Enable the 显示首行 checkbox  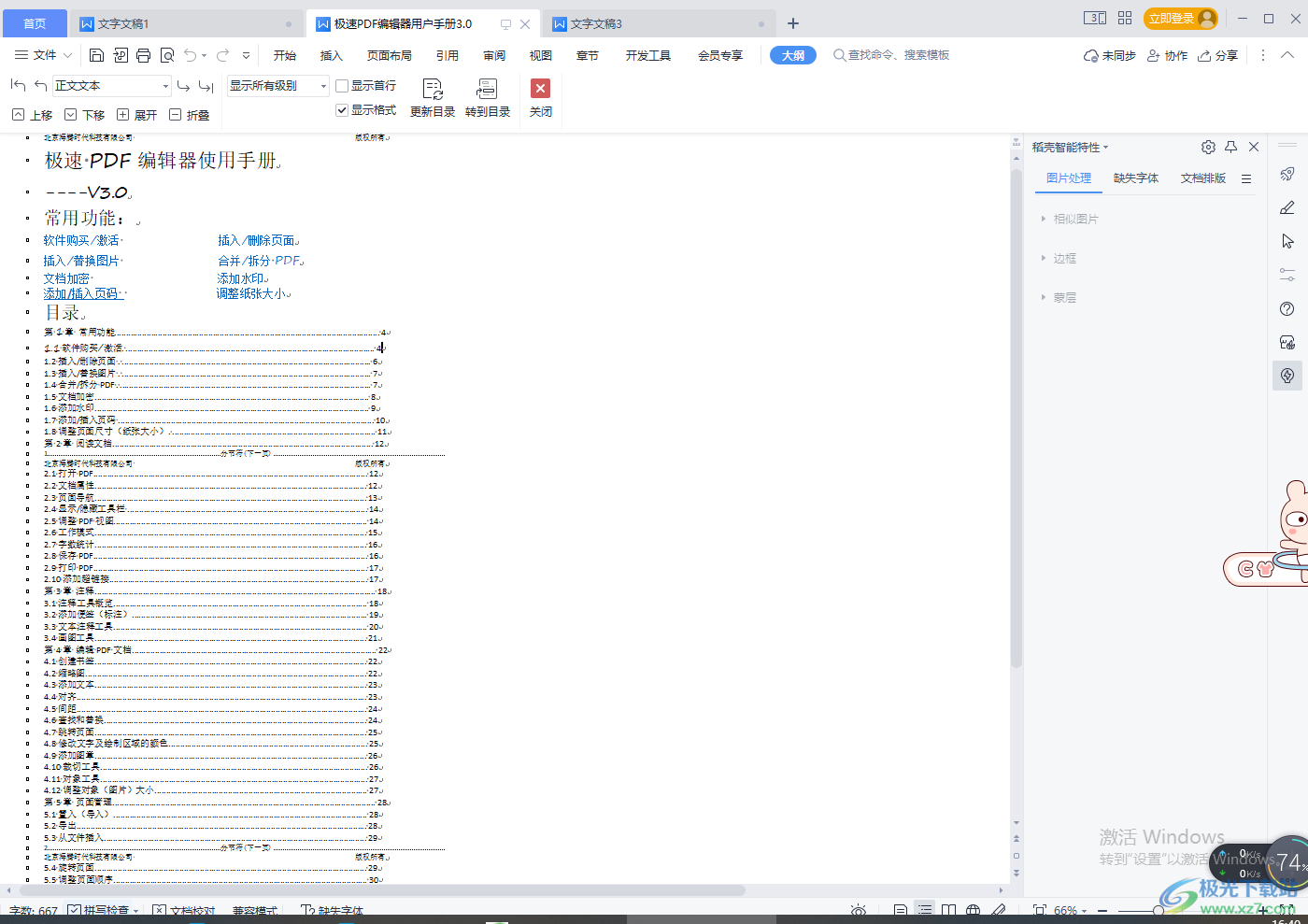click(x=342, y=86)
